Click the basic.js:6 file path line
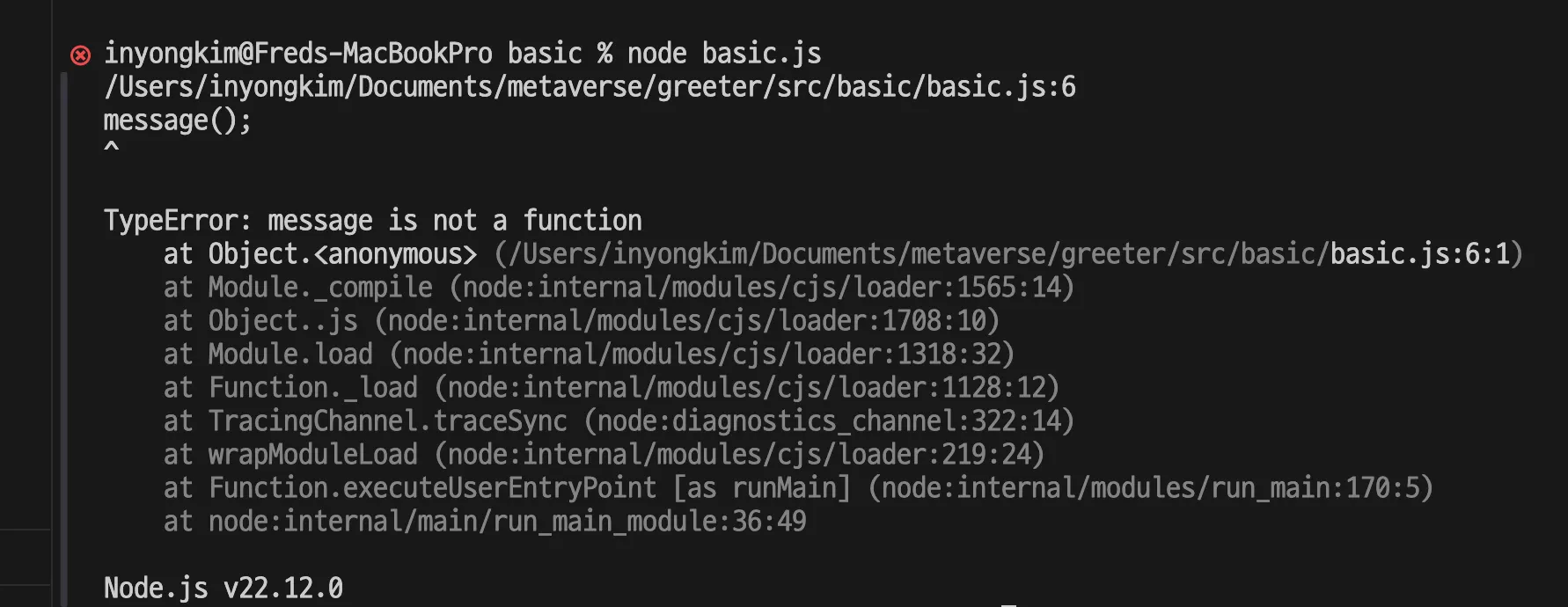Screen dimensions: 1568x607 coord(590,87)
